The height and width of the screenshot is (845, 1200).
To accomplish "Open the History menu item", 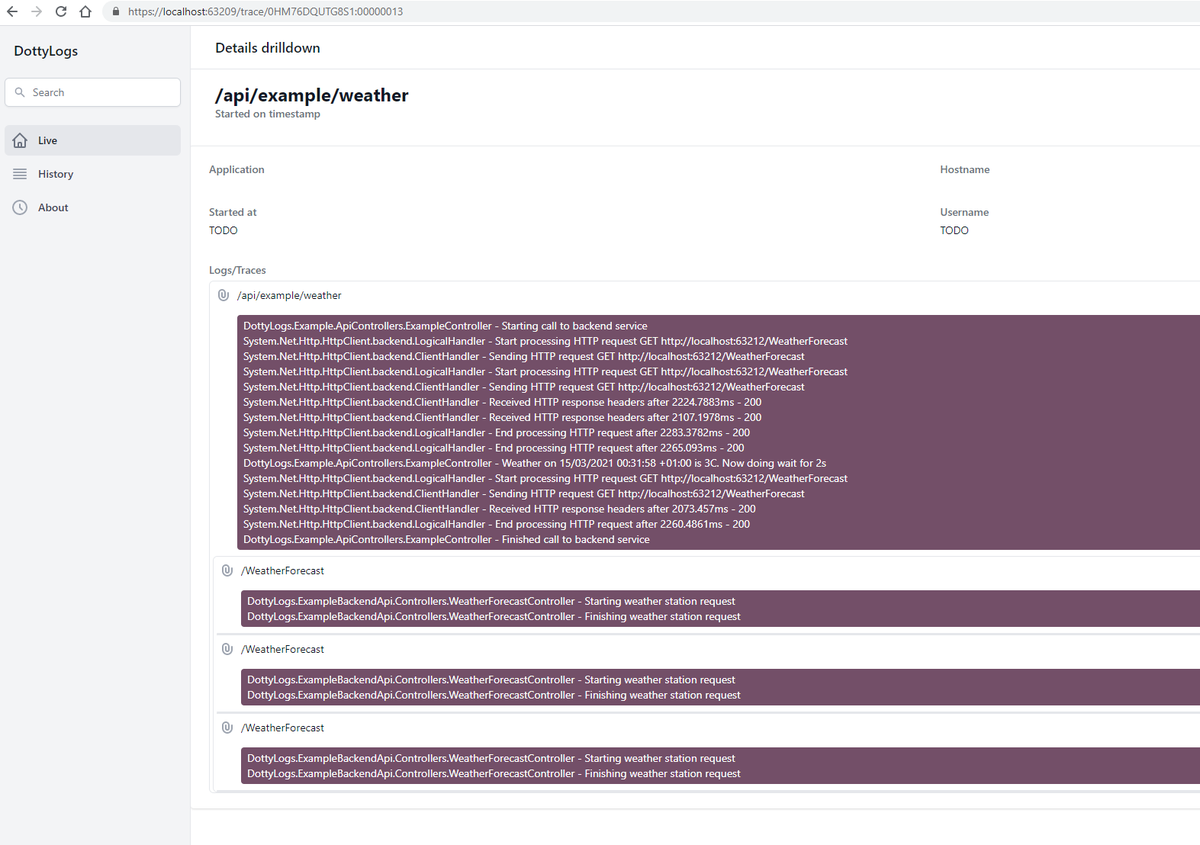I will 93,174.
